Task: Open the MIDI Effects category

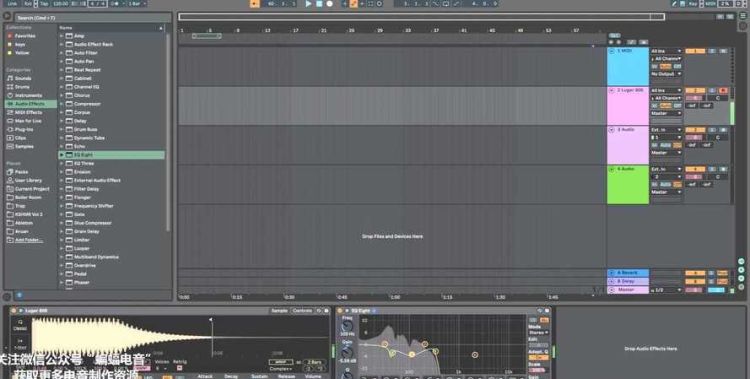Action: pos(28,112)
